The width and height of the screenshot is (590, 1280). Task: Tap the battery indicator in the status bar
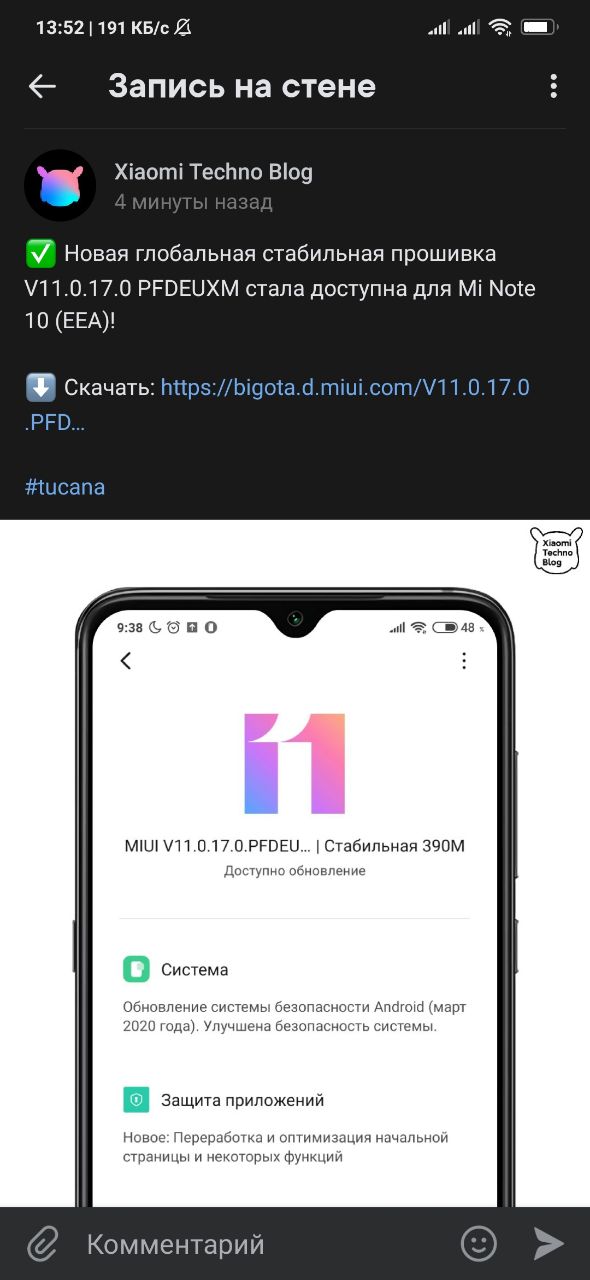point(540,28)
